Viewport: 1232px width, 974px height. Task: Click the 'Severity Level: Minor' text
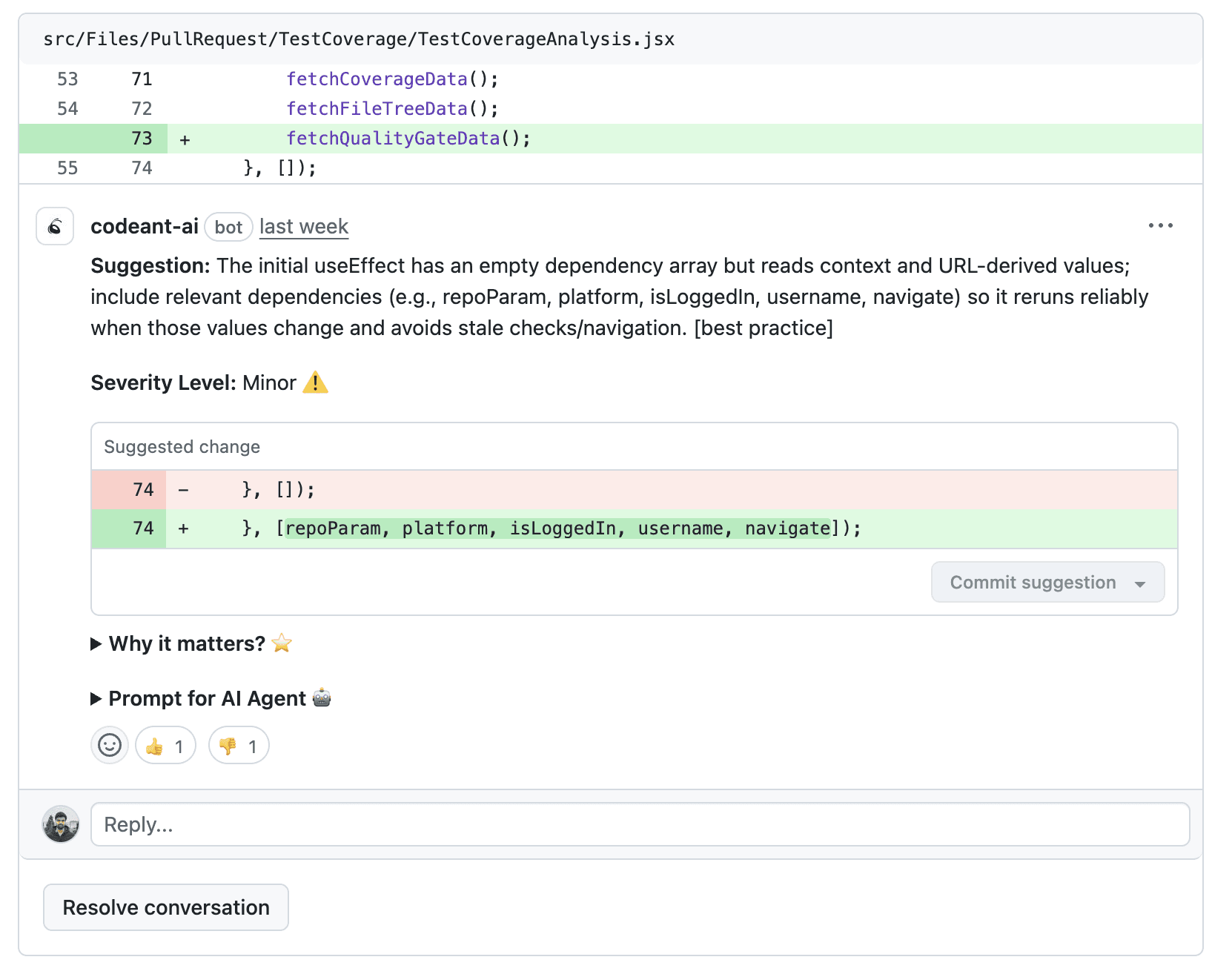193,382
